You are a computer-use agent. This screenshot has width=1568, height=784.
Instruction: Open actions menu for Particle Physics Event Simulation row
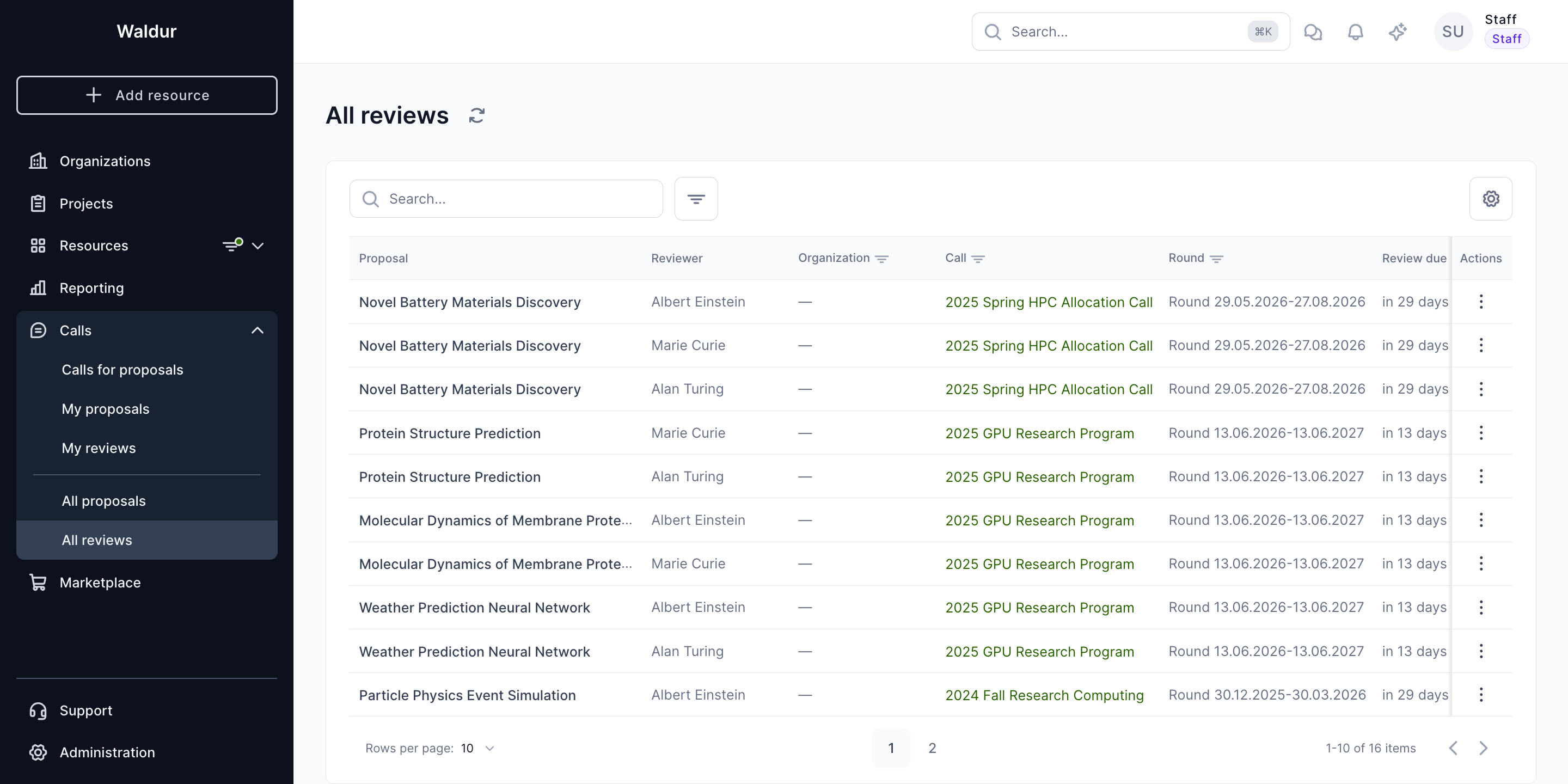point(1480,695)
